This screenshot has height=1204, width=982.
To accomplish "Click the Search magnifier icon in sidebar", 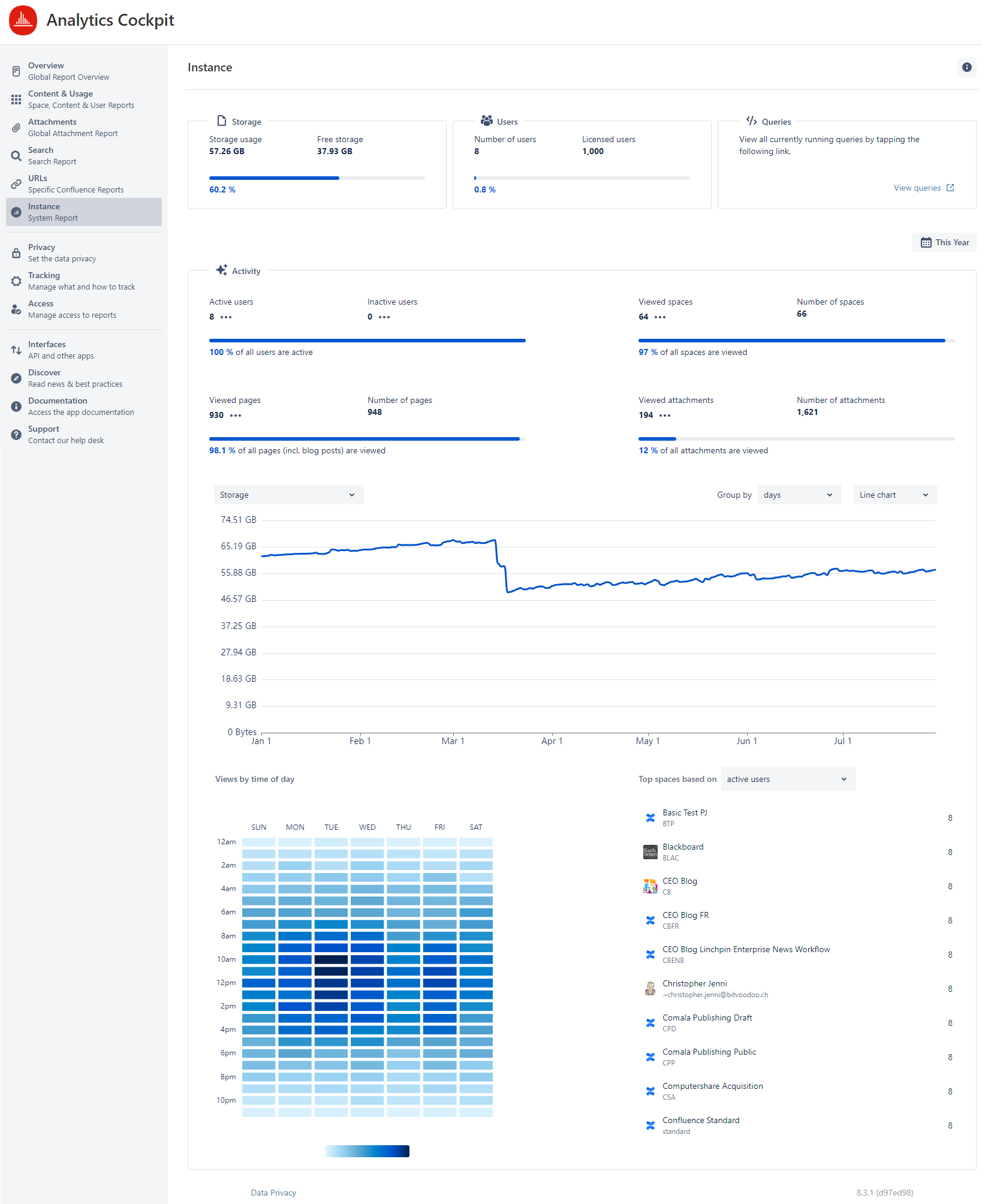I will (x=16, y=156).
